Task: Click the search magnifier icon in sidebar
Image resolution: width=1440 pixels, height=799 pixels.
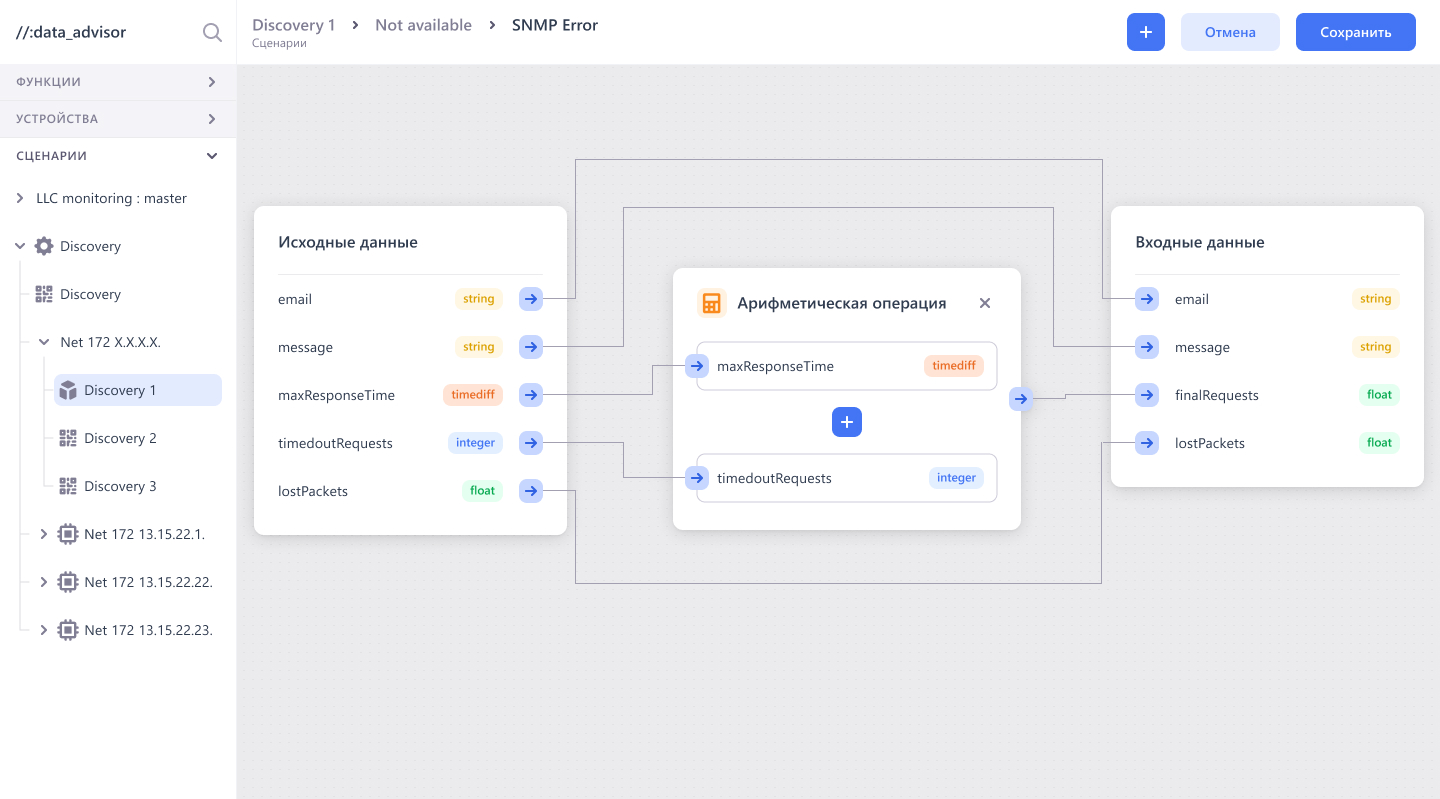Action: pyautogui.click(x=212, y=32)
